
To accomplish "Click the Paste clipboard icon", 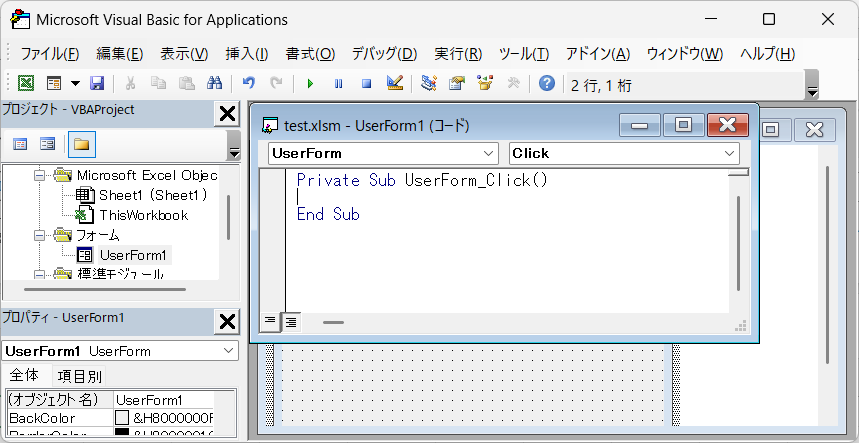I will [x=187, y=83].
